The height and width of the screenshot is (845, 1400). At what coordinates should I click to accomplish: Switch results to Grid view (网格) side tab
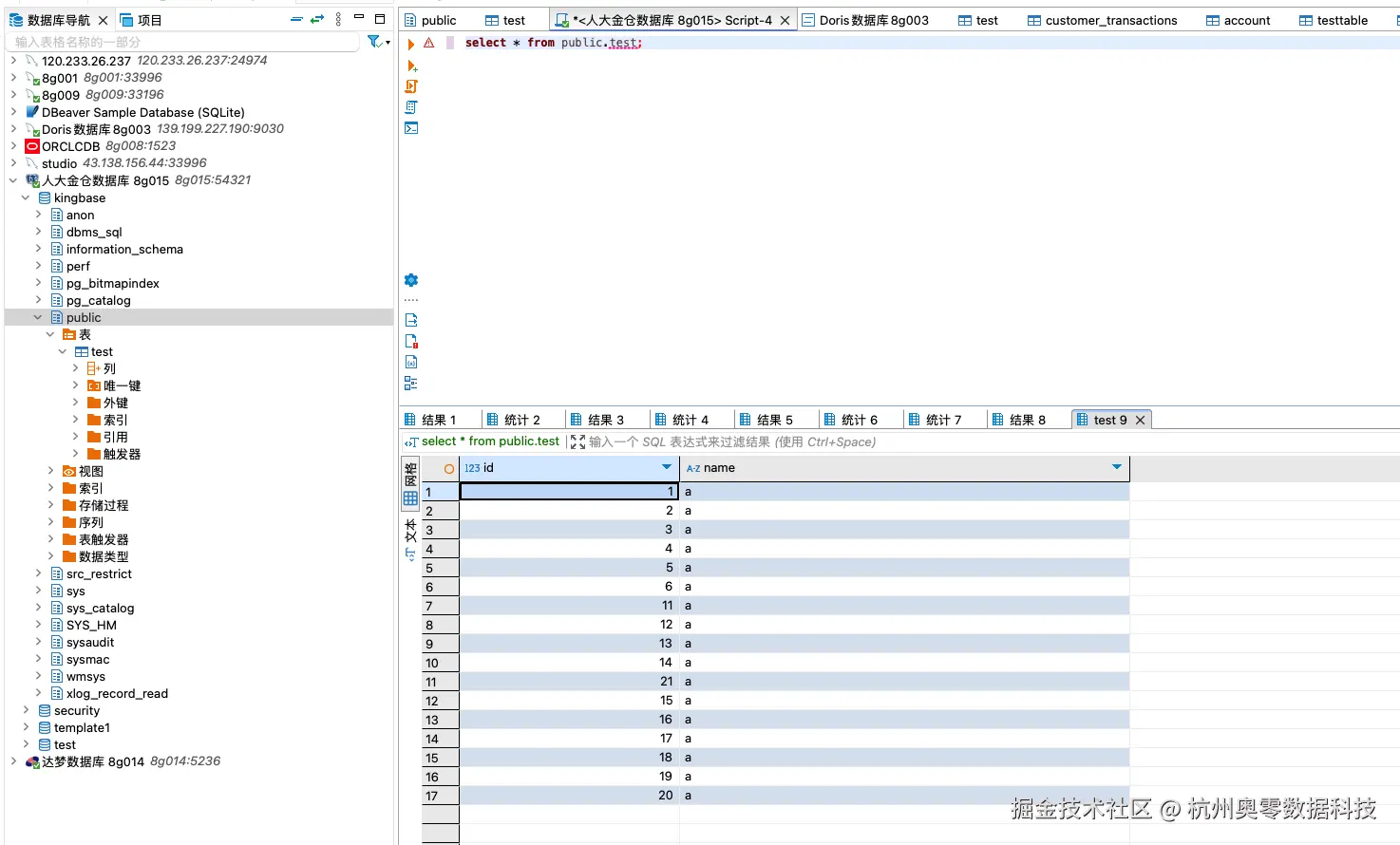pyautogui.click(x=410, y=484)
